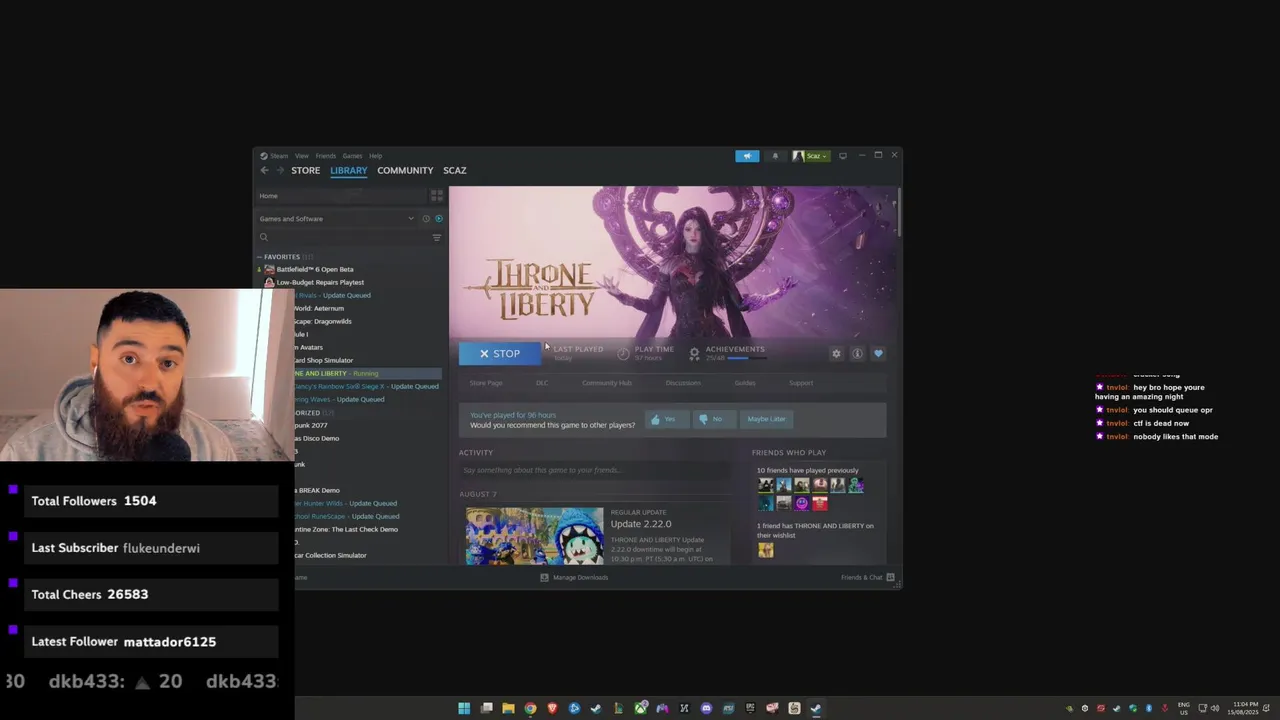Viewport: 1280px width, 720px height.
Task: Open Brave browser from the taskbar
Action: [x=552, y=708]
